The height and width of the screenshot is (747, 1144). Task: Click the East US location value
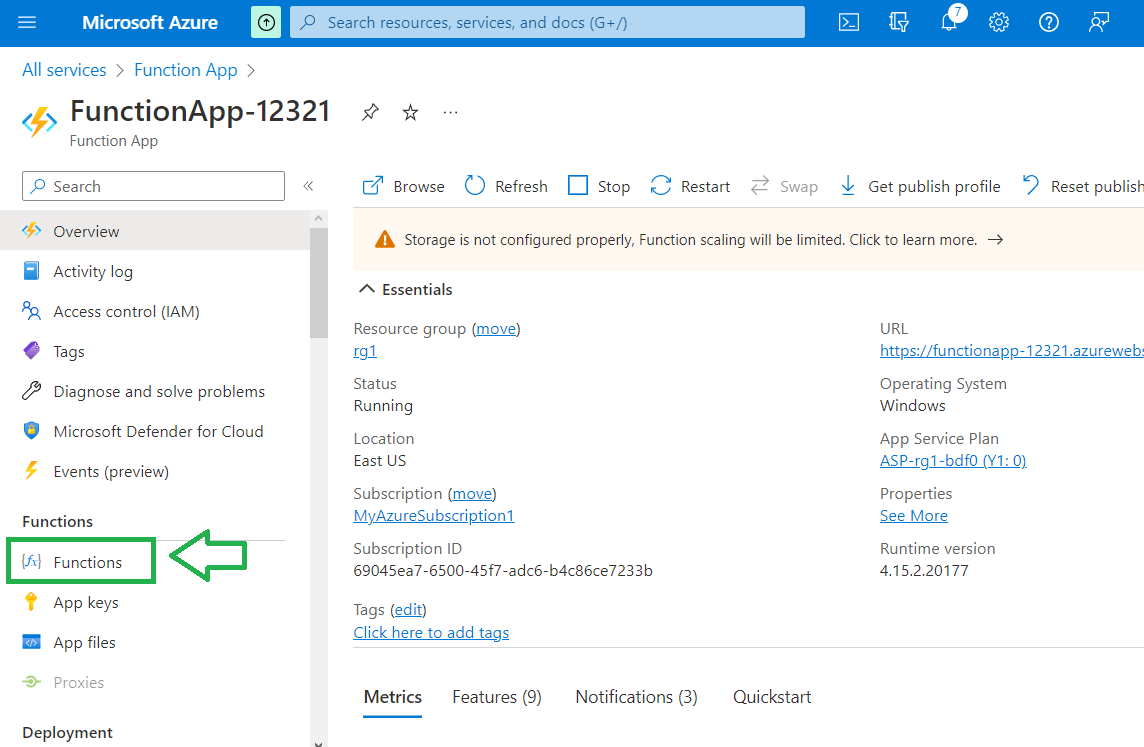click(x=379, y=461)
